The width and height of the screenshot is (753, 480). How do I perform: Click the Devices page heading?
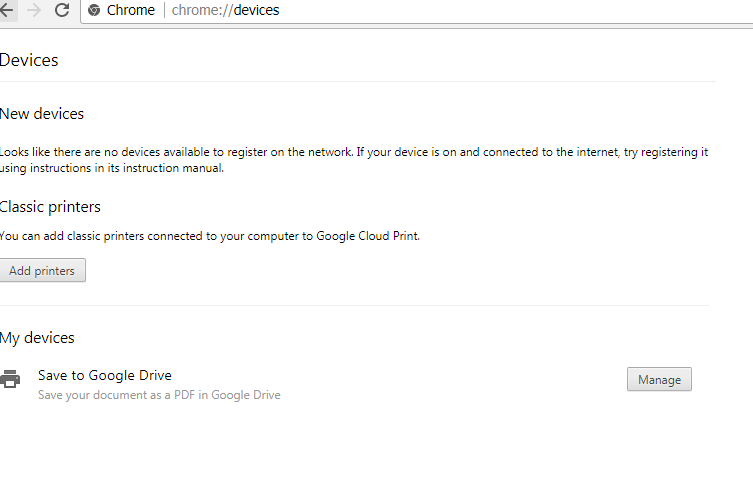click(29, 60)
